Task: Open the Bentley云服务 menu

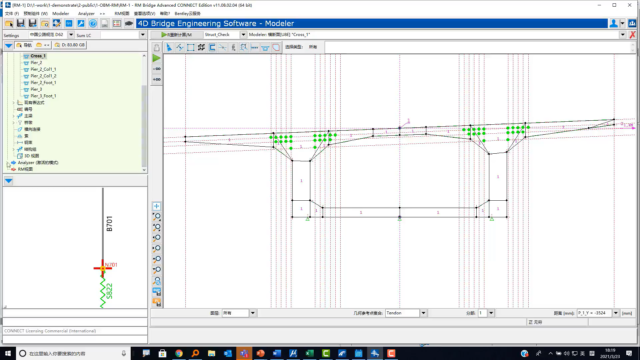Action: [188, 13]
